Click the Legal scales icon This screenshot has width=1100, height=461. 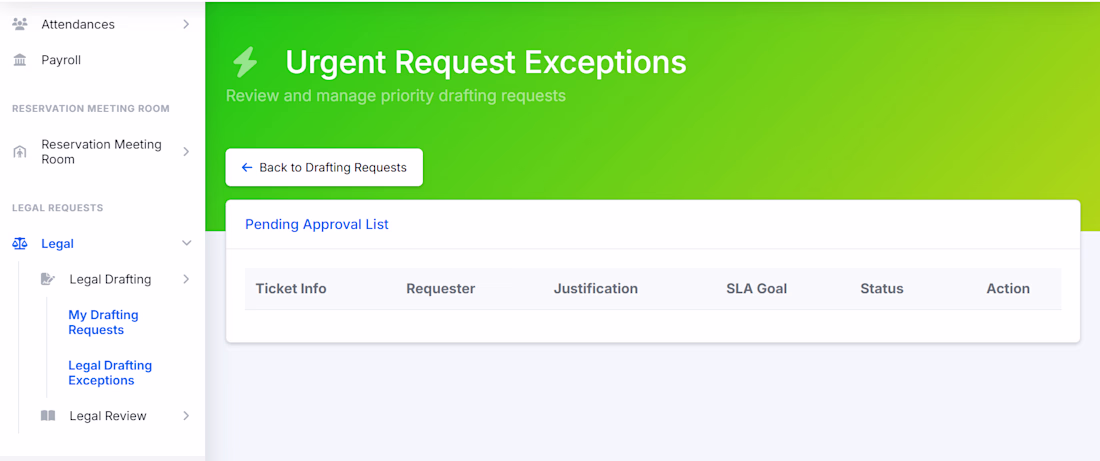pos(20,243)
